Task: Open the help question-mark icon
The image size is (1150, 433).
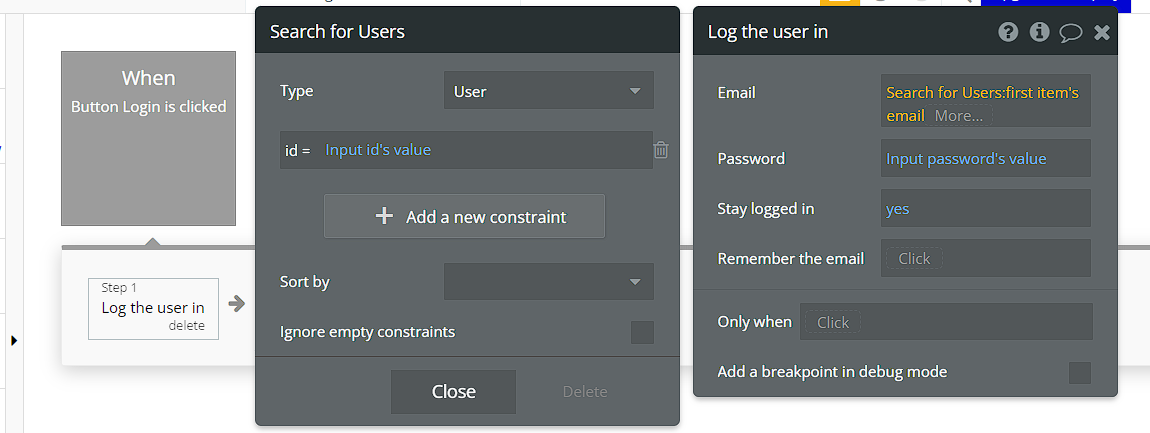Action: click(1008, 32)
